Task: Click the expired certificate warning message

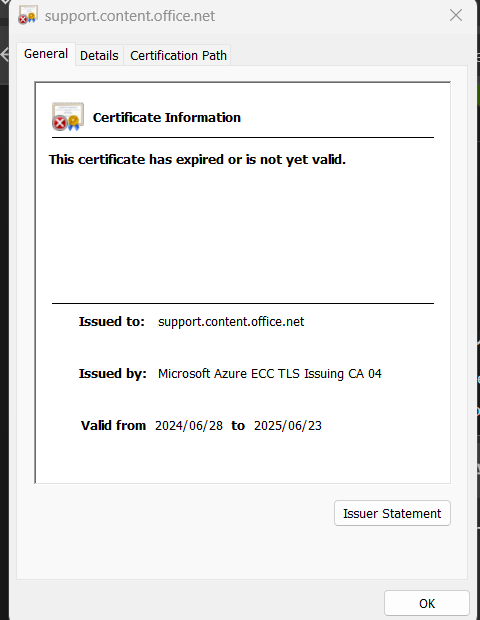Action: (197, 159)
